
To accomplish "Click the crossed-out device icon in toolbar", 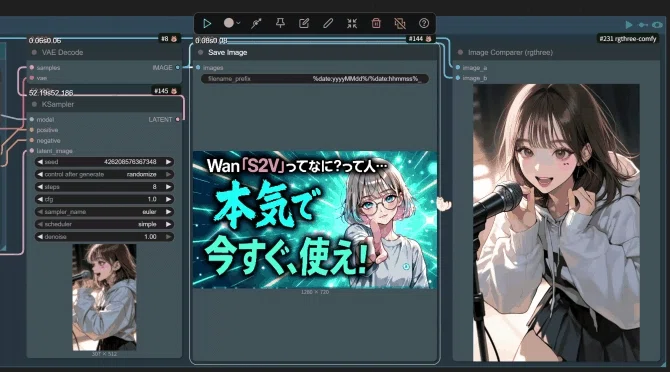I will point(400,23).
